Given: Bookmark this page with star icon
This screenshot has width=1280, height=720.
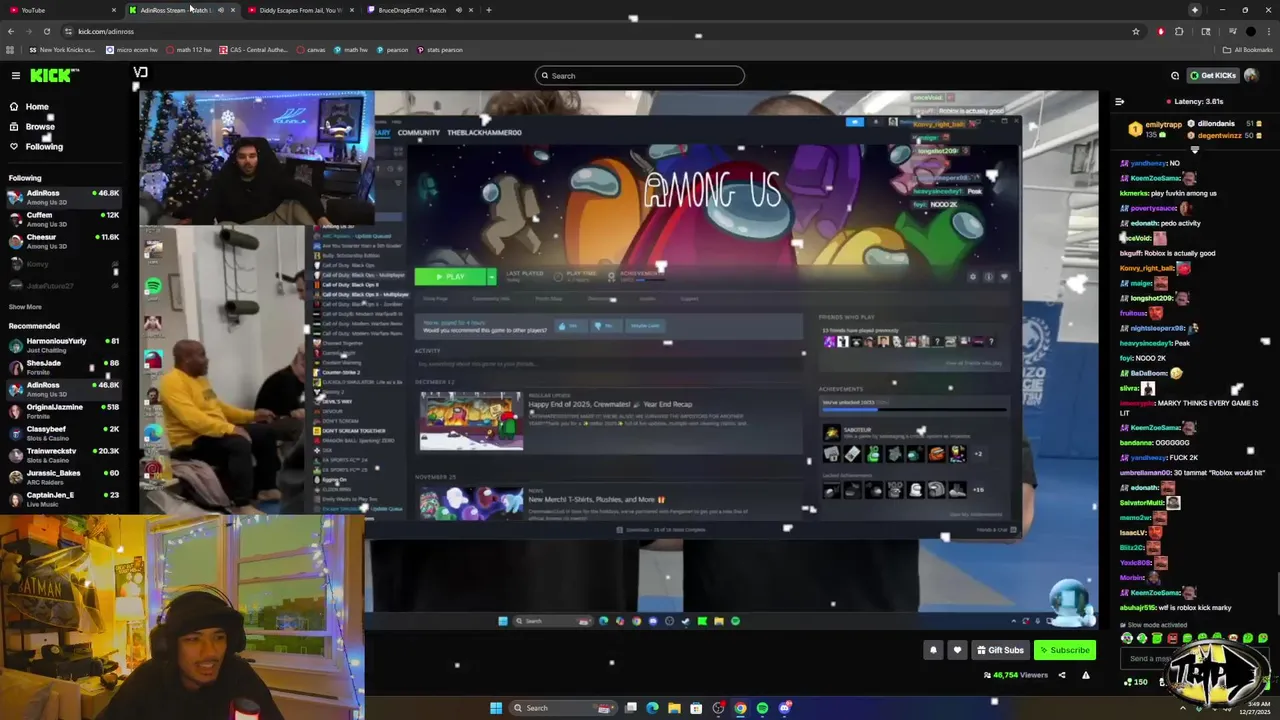Looking at the screenshot, I should coord(1136,31).
